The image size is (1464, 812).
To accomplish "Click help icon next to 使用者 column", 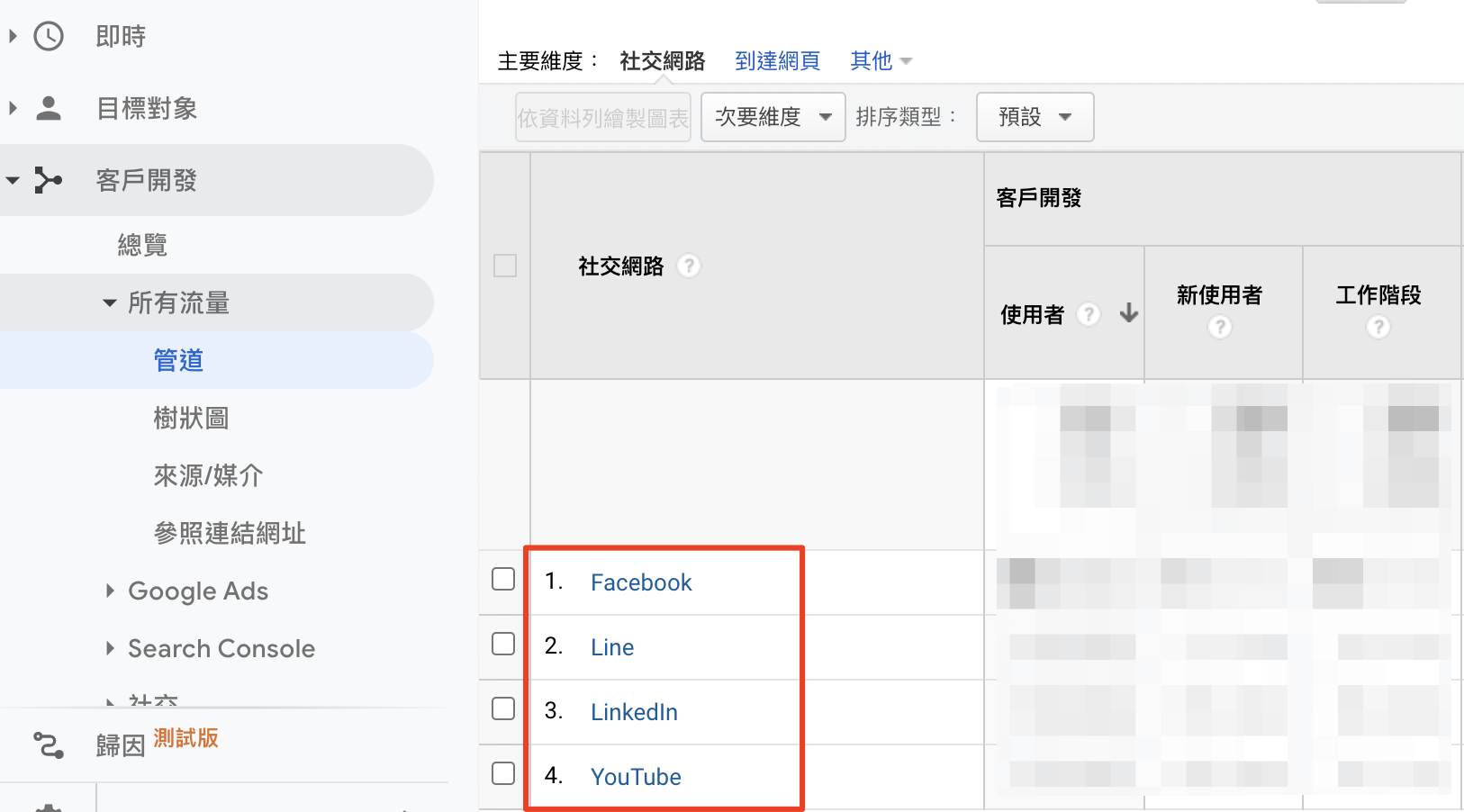I will pyautogui.click(x=1089, y=314).
